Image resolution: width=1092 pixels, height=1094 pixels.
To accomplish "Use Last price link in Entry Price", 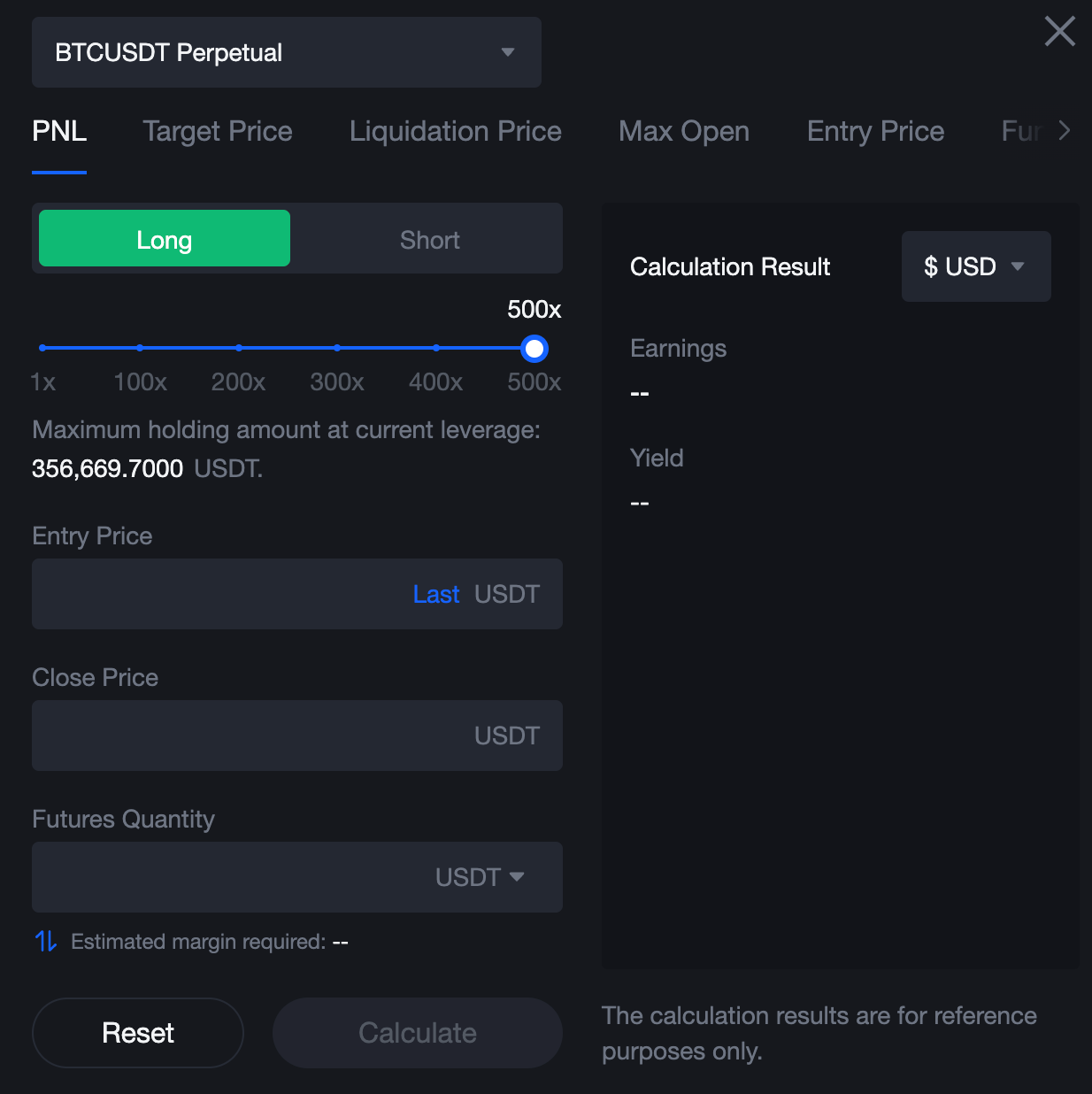I will pos(435,594).
